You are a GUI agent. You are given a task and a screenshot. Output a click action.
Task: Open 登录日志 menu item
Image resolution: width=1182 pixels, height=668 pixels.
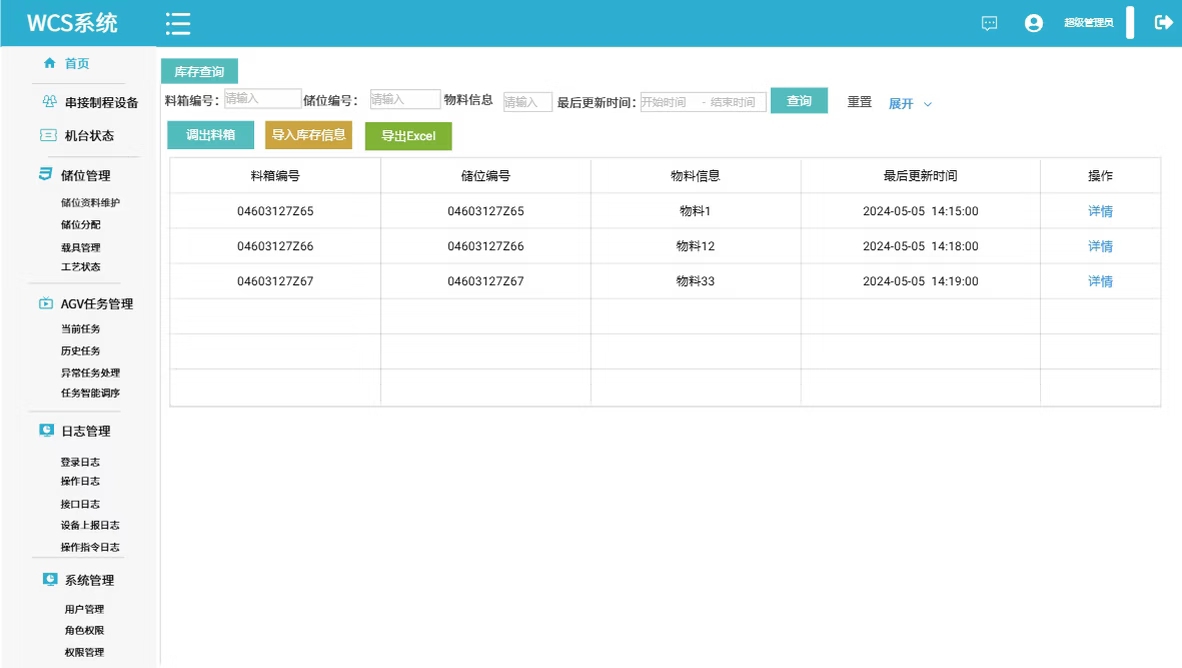point(80,462)
